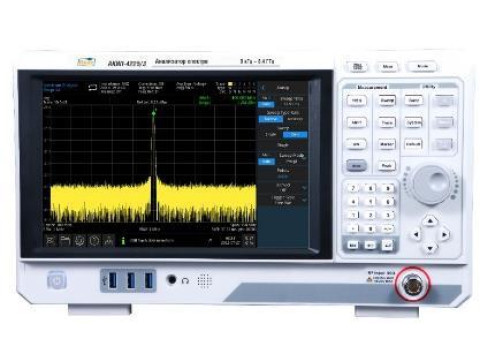Tap the Mode key above the keypad panel
The width and height of the screenshot is (480, 360).
pyautogui.click(x=422, y=66)
